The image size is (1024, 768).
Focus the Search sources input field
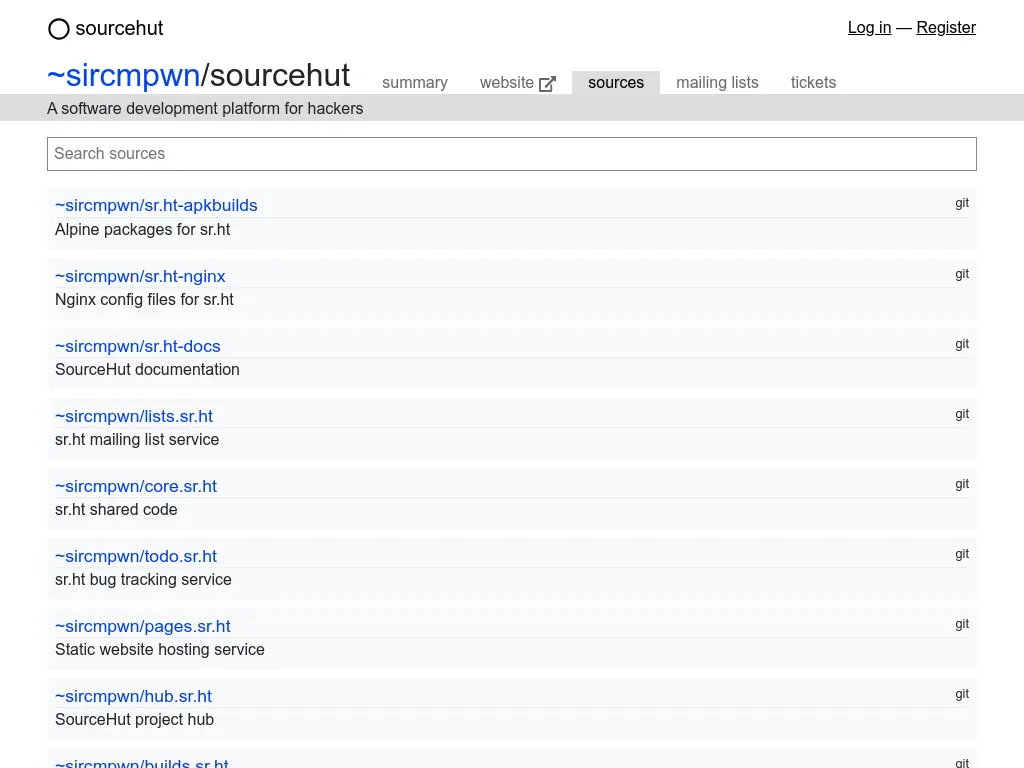point(512,154)
